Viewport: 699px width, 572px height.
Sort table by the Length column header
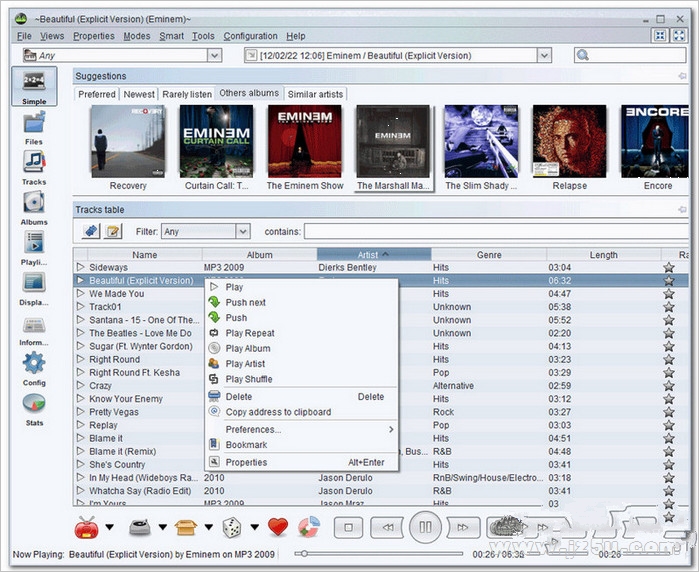(x=604, y=255)
